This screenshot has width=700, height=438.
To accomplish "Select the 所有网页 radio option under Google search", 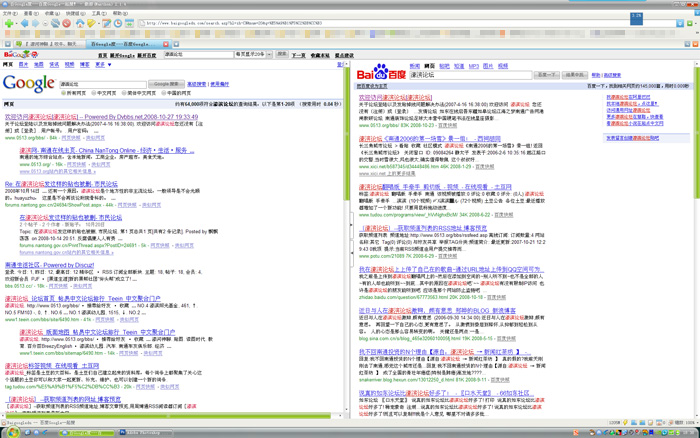I will click(66, 93).
